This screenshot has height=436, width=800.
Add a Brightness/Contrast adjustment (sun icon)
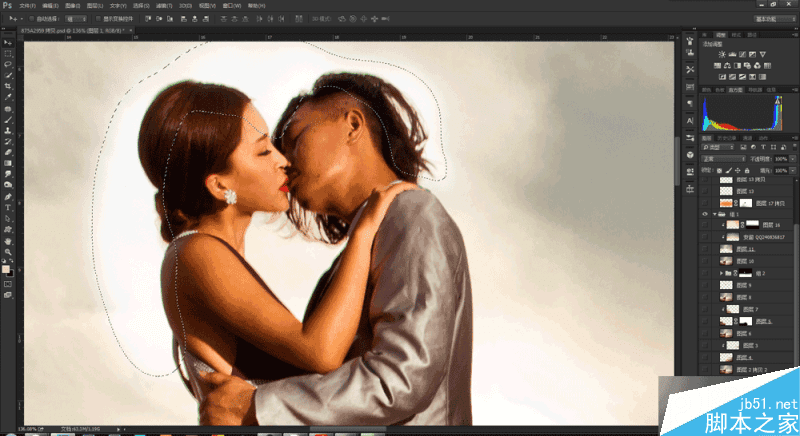tap(722, 54)
